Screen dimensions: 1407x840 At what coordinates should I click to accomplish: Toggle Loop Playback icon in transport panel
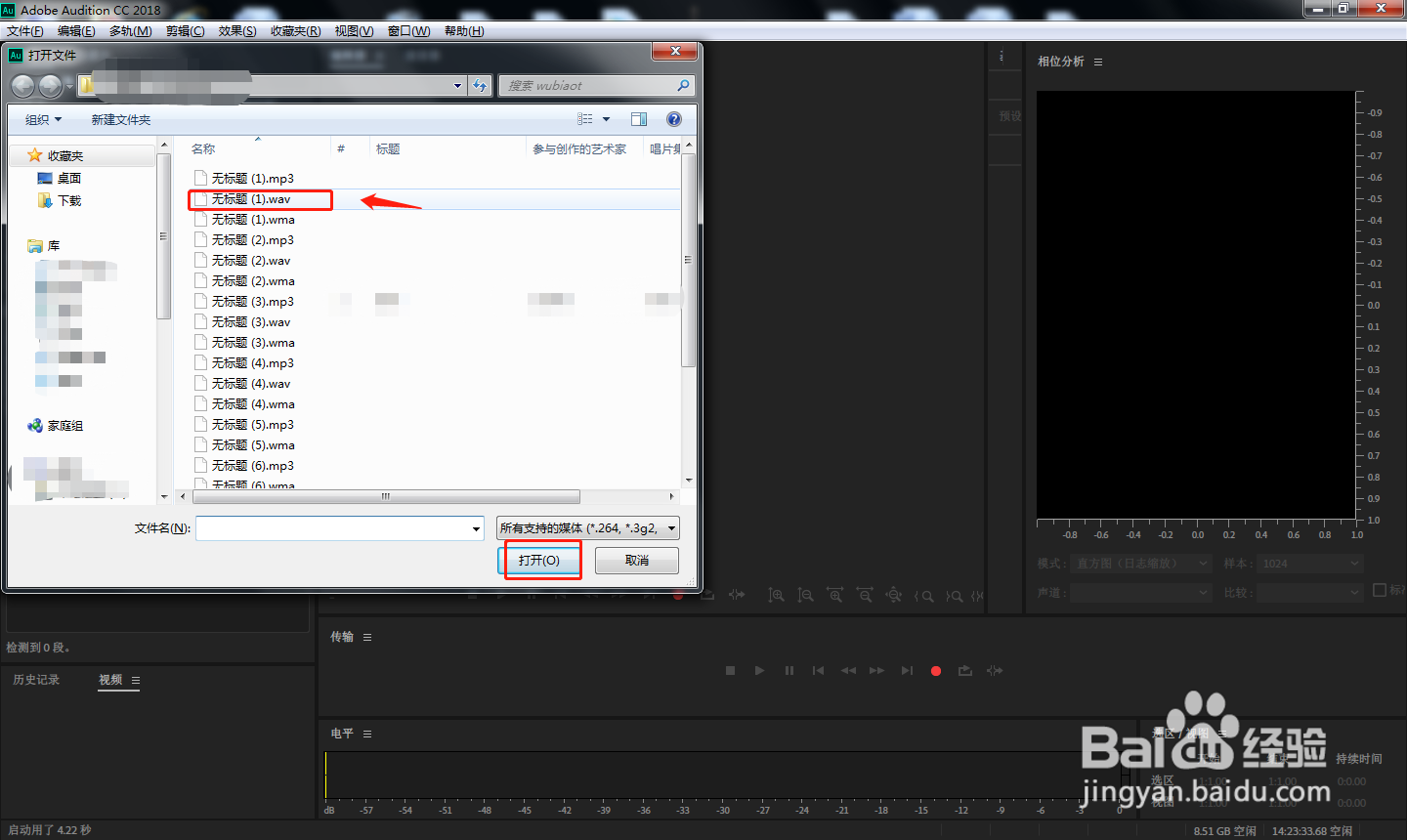(x=965, y=671)
